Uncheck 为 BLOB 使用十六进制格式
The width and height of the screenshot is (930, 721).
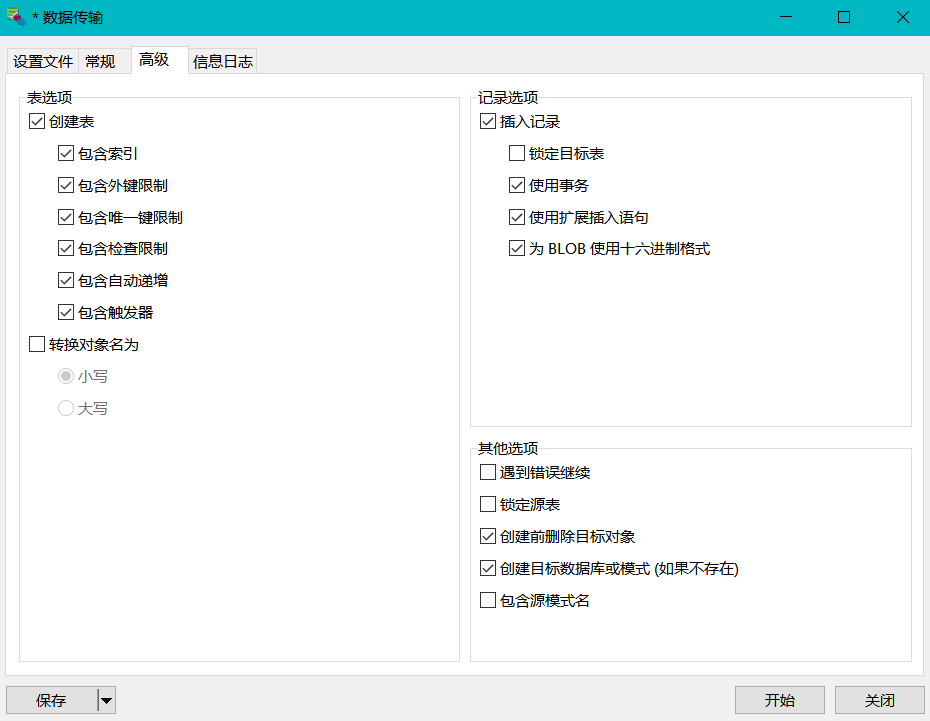coord(517,248)
